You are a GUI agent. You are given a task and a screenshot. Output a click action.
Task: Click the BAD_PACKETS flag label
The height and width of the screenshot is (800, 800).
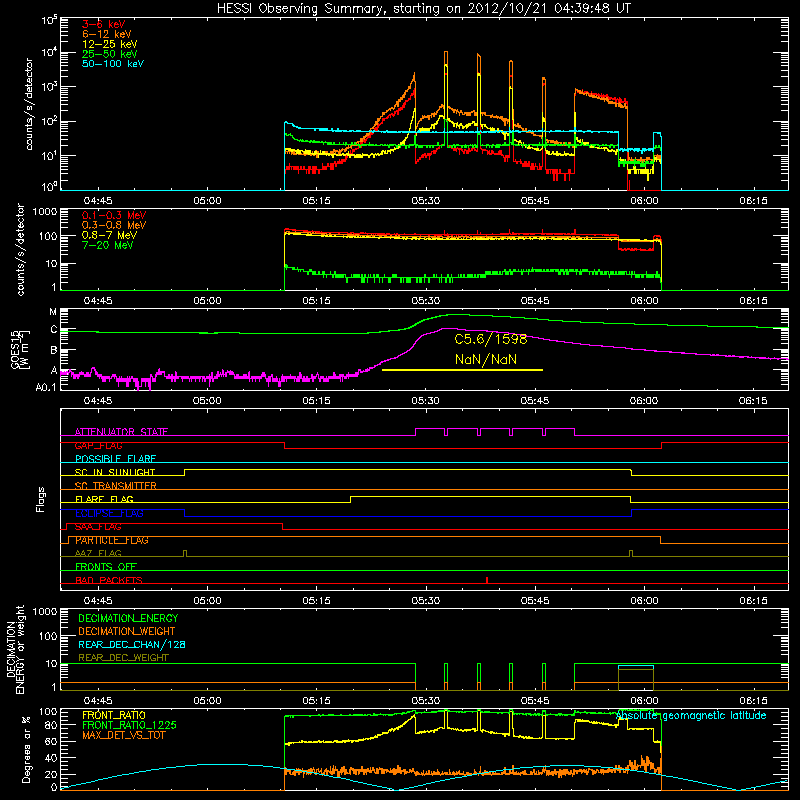coord(109,580)
